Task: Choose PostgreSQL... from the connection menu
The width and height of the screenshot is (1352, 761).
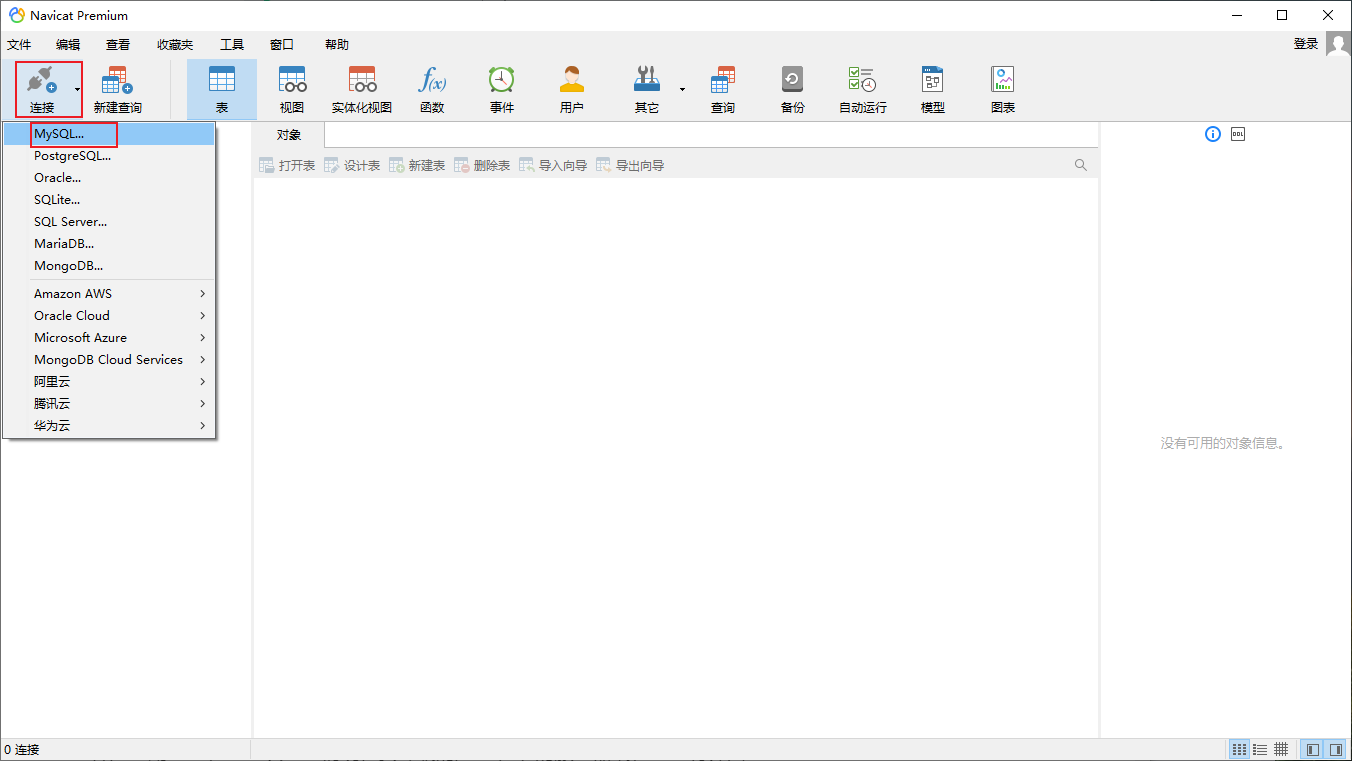Action: (109, 156)
